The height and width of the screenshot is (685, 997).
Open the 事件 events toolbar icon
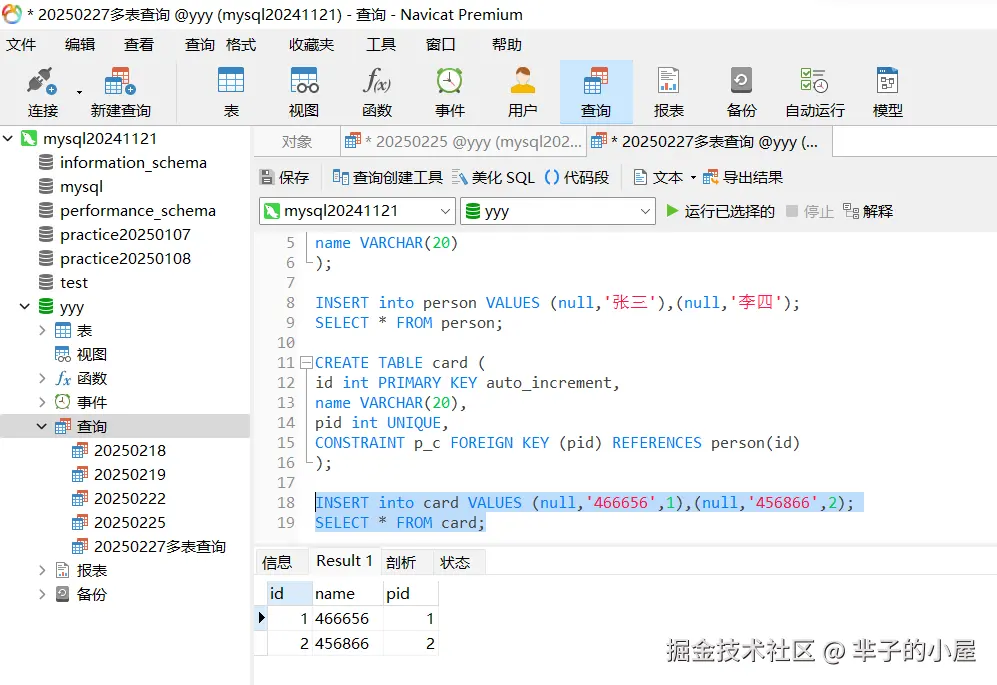450,93
